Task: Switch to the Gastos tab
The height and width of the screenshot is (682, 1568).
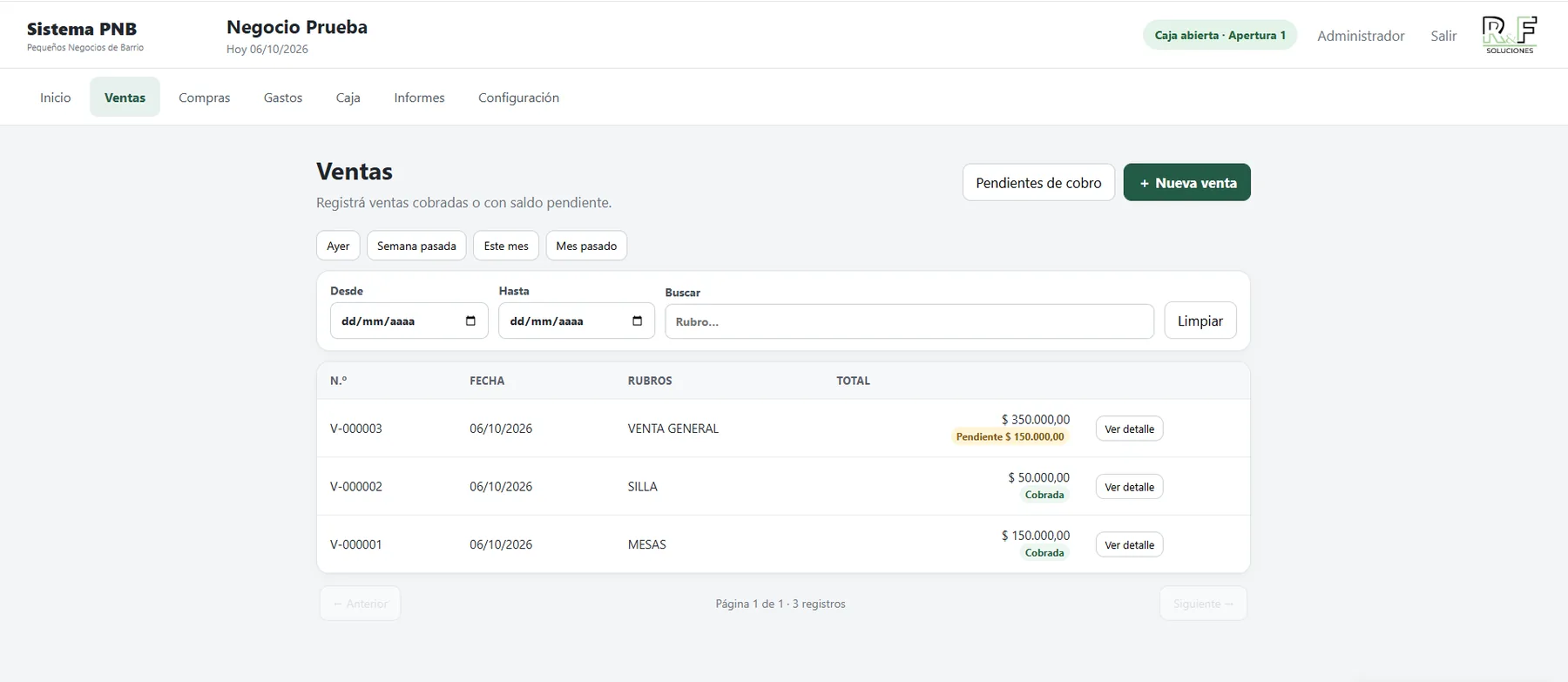Action: coord(283,98)
